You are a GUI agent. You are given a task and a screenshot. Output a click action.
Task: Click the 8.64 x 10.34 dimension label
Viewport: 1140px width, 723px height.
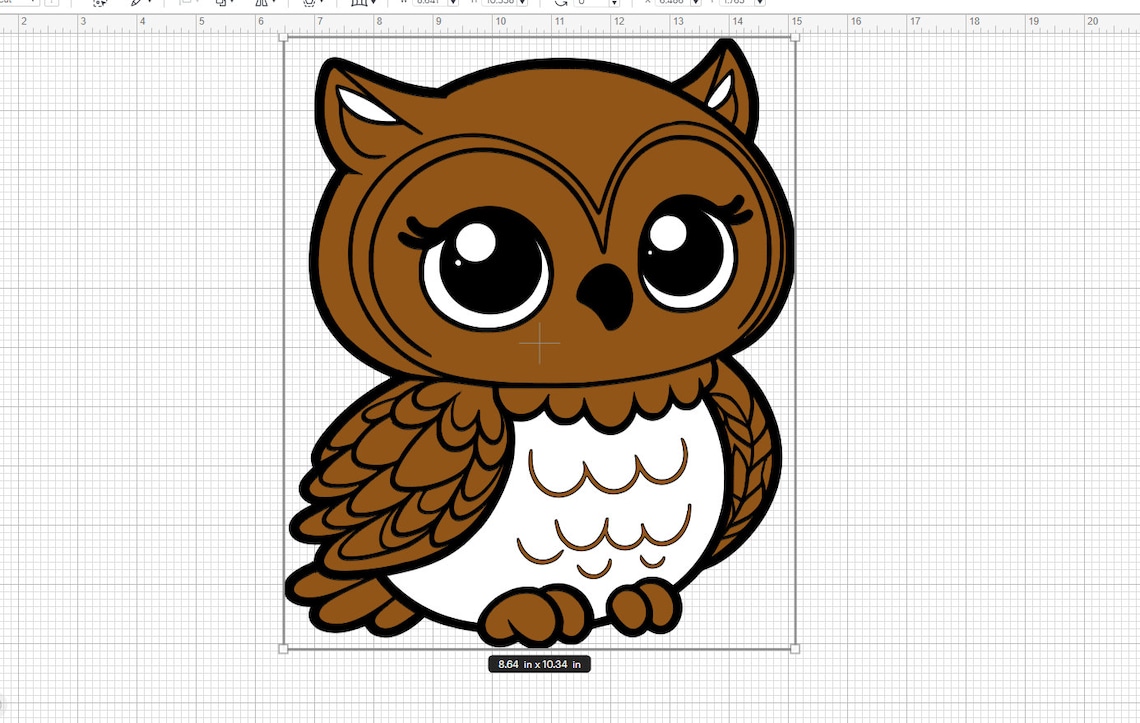pos(539,663)
